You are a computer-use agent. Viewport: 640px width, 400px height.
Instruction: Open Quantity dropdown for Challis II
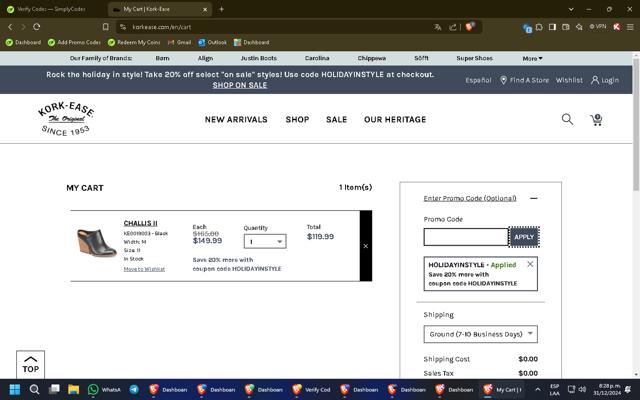pyautogui.click(x=265, y=241)
